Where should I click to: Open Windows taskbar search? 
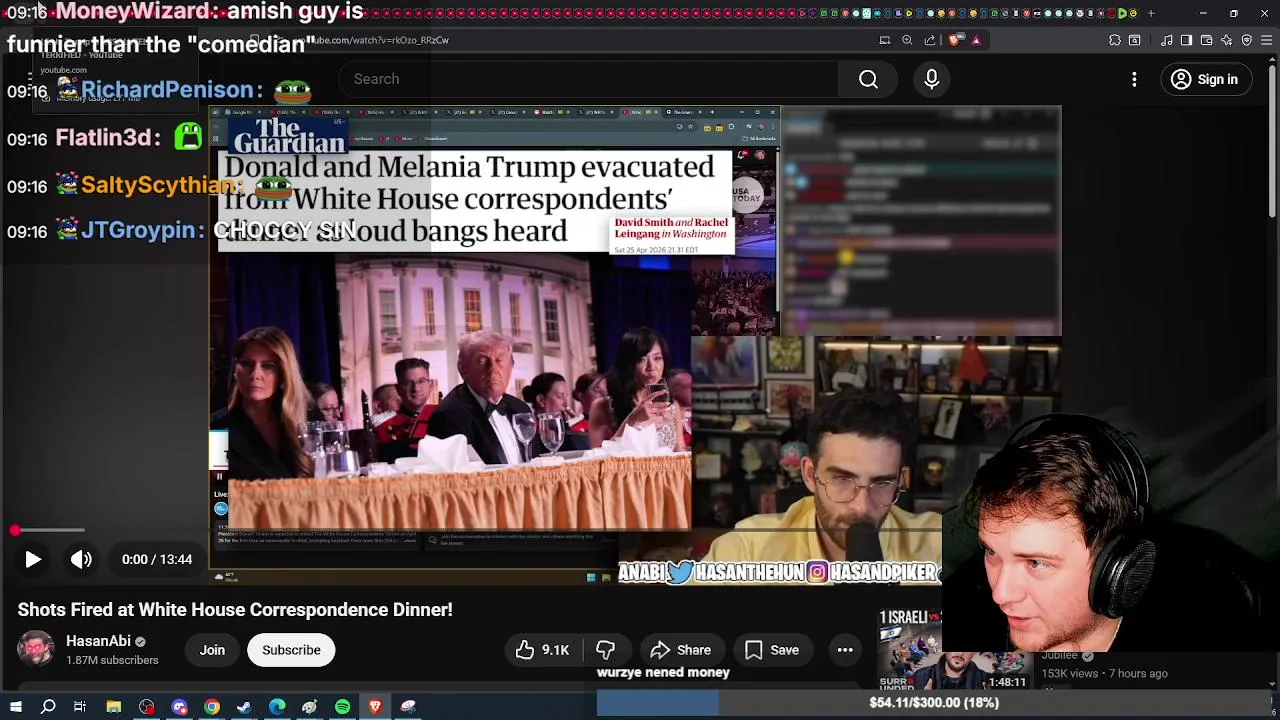pyautogui.click(x=47, y=707)
